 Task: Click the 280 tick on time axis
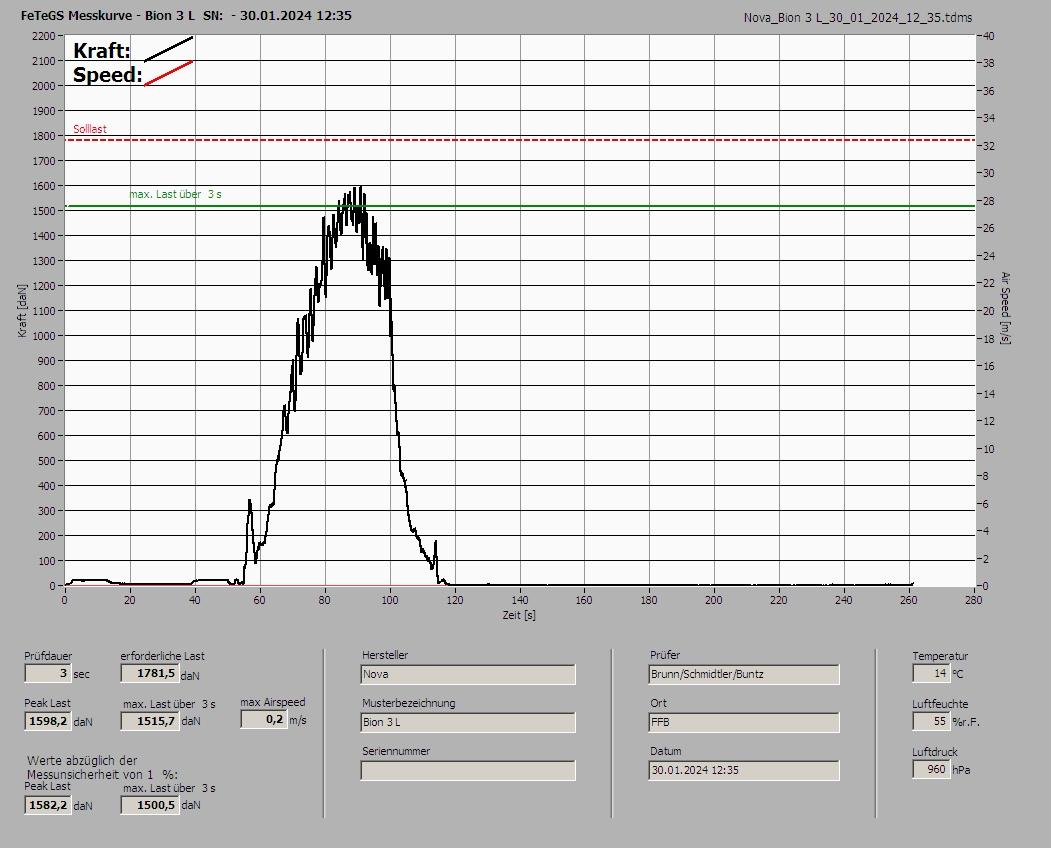[x=973, y=600]
